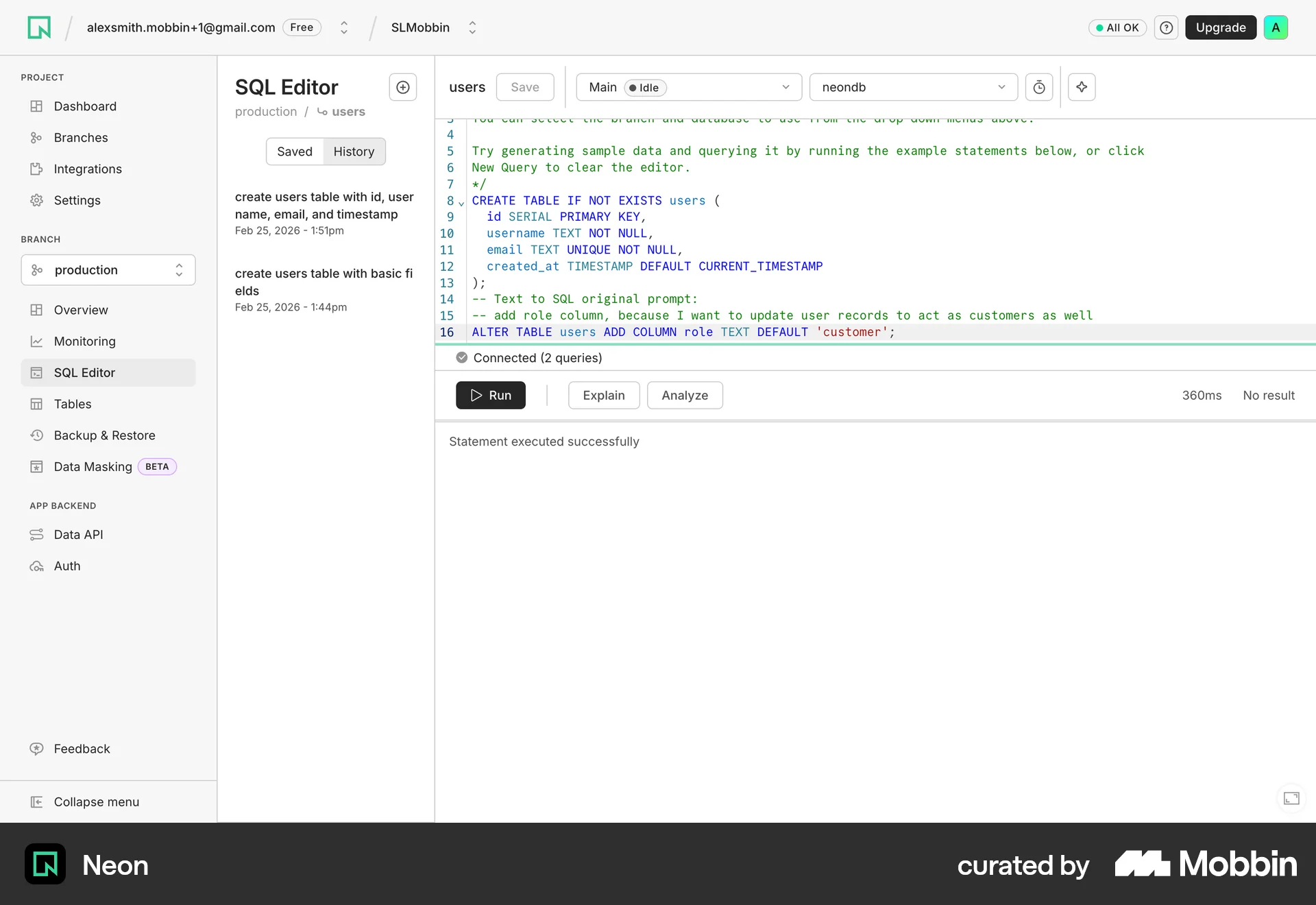Viewport: 1316px width, 905px height.
Task: Open the query timer clock icon
Action: pyautogui.click(x=1039, y=87)
